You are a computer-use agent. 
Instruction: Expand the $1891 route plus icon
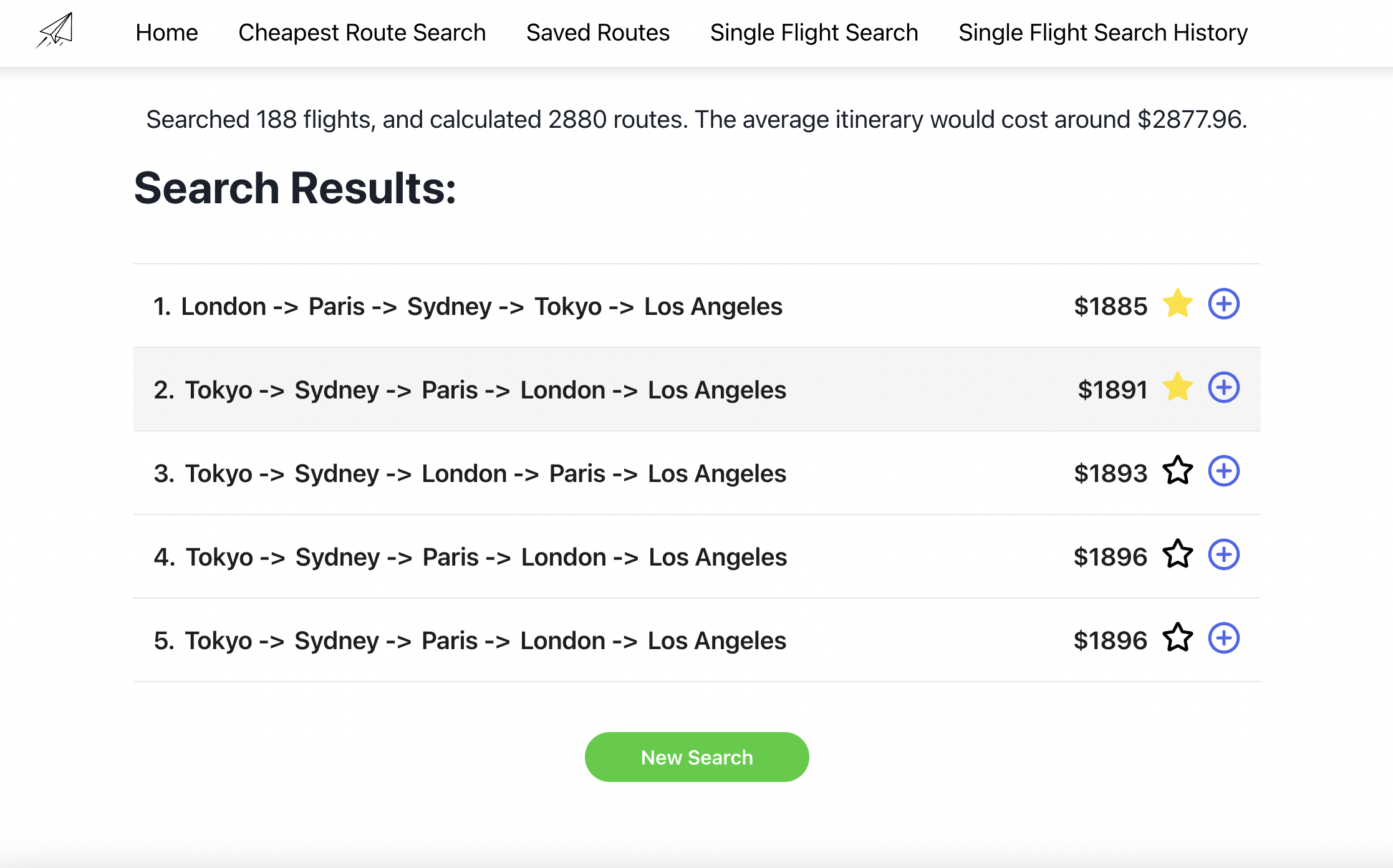(x=1223, y=388)
